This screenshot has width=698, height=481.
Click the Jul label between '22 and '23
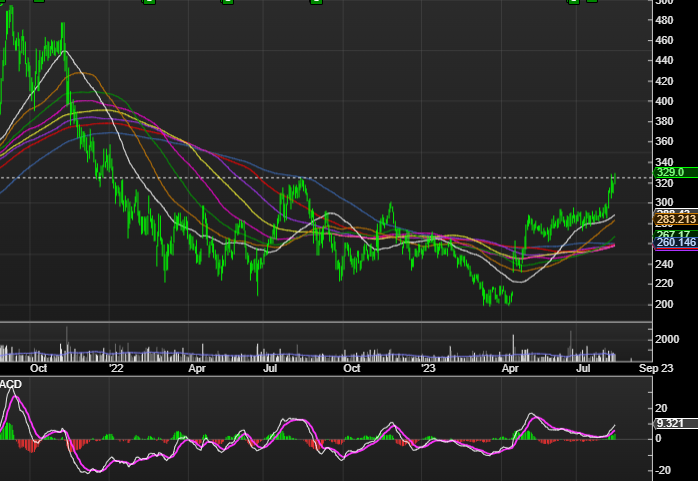point(270,368)
